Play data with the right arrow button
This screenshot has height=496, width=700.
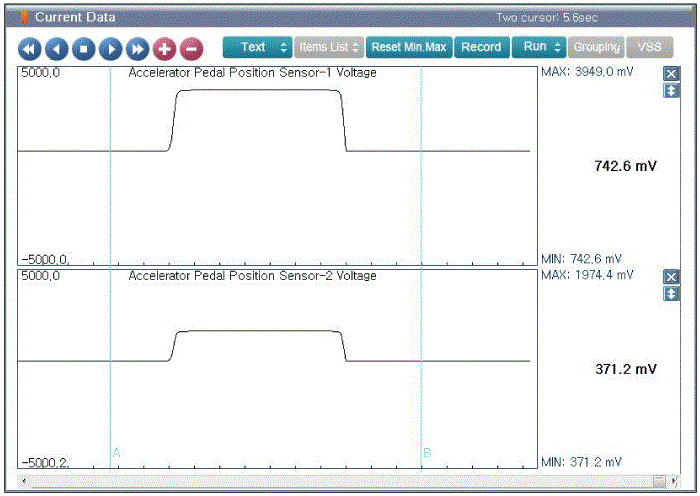[111, 49]
